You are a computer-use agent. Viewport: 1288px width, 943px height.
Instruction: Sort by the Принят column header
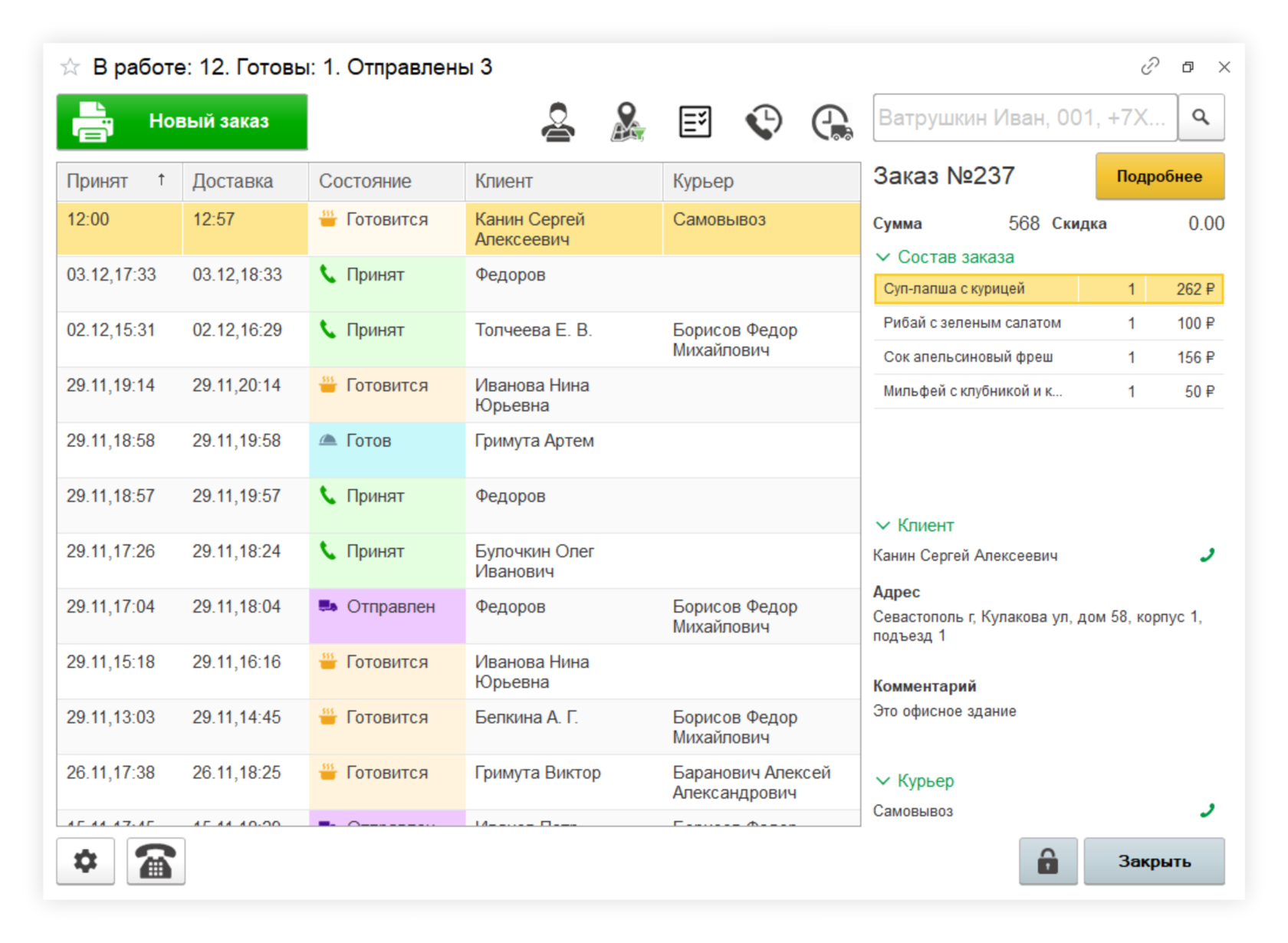click(x=120, y=182)
